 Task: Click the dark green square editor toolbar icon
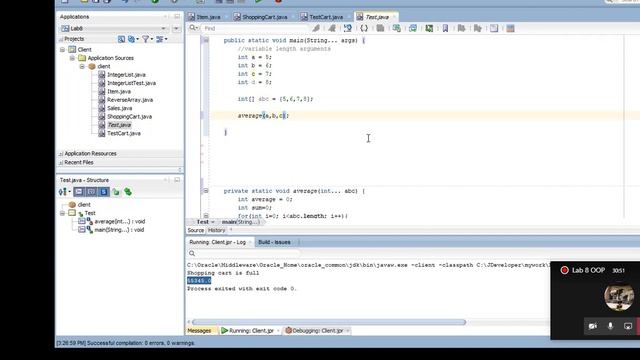pyautogui.click(x=429, y=28)
